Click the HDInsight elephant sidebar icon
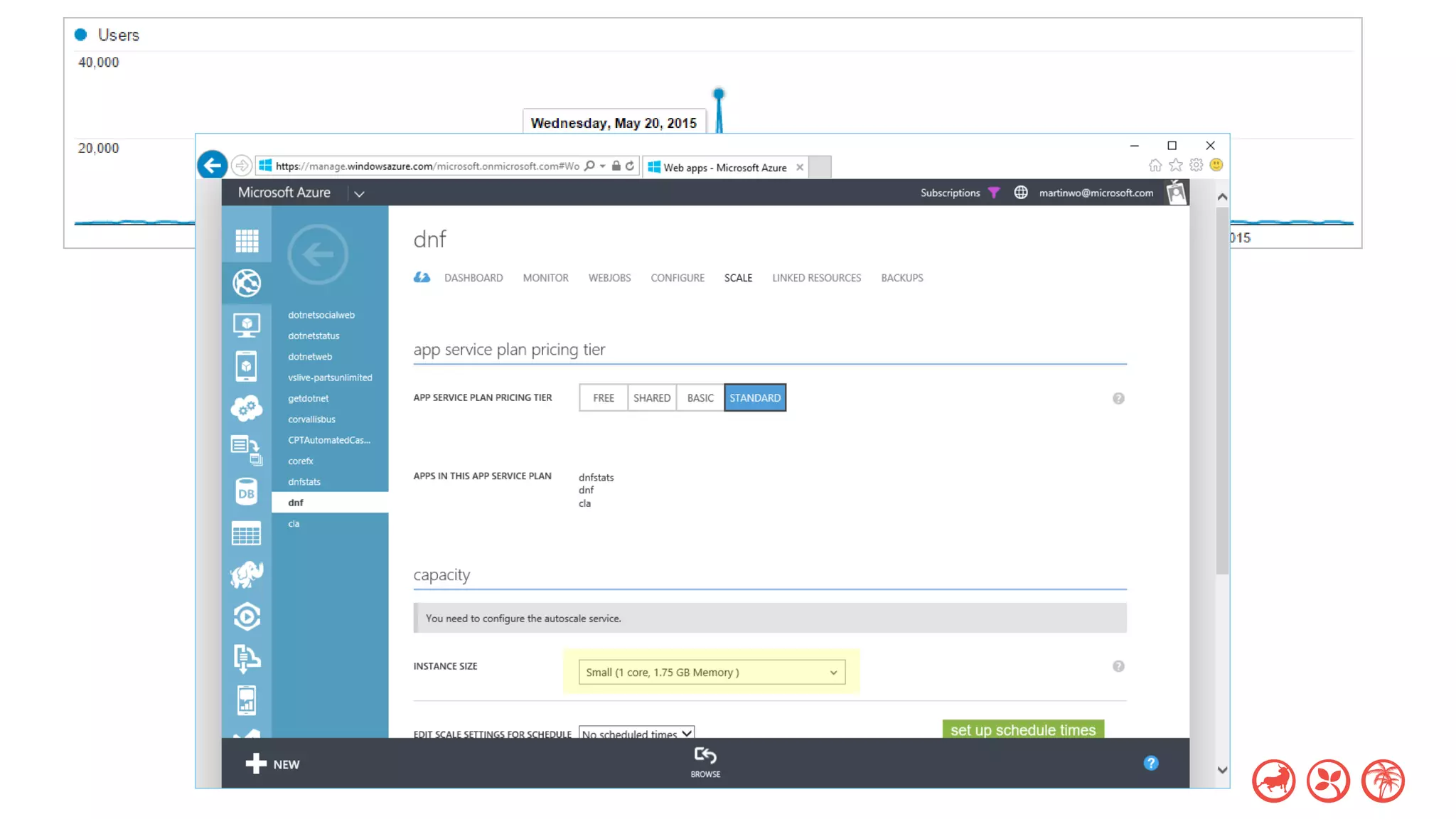 point(246,575)
